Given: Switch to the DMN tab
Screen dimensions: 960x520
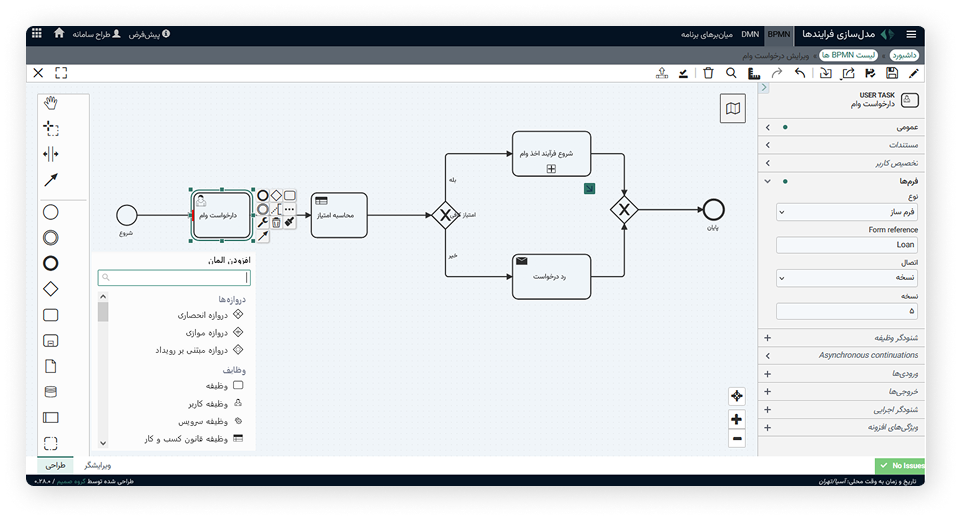Looking at the screenshot, I should [750, 34].
